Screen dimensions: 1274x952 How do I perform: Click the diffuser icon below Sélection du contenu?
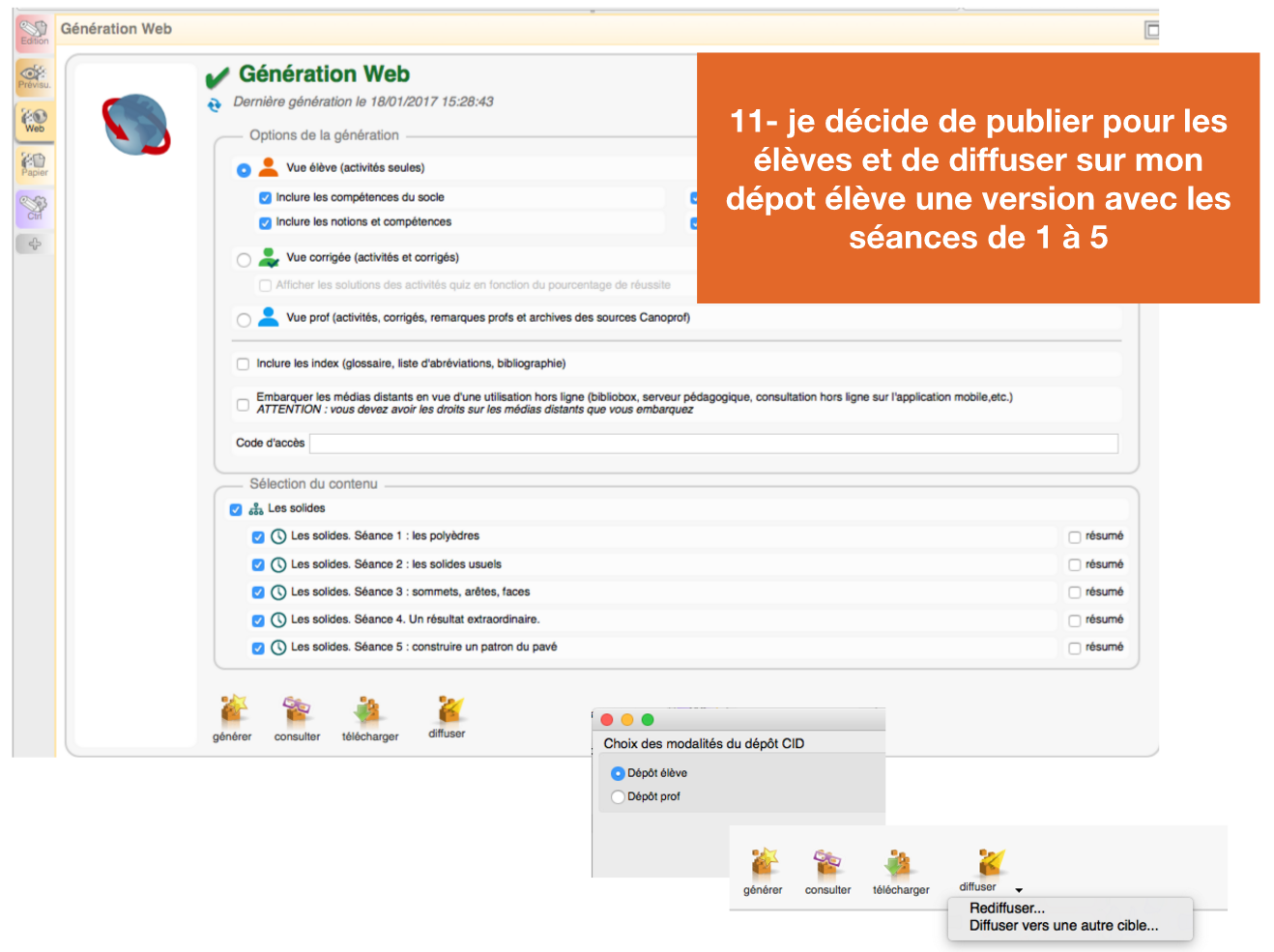click(x=448, y=716)
